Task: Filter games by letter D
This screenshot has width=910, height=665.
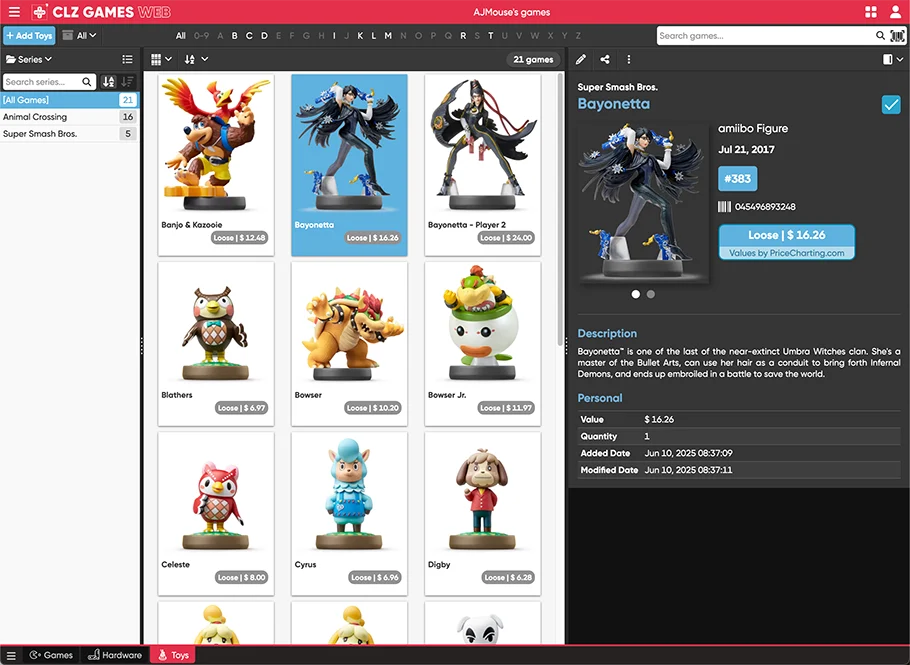Action: [264, 35]
